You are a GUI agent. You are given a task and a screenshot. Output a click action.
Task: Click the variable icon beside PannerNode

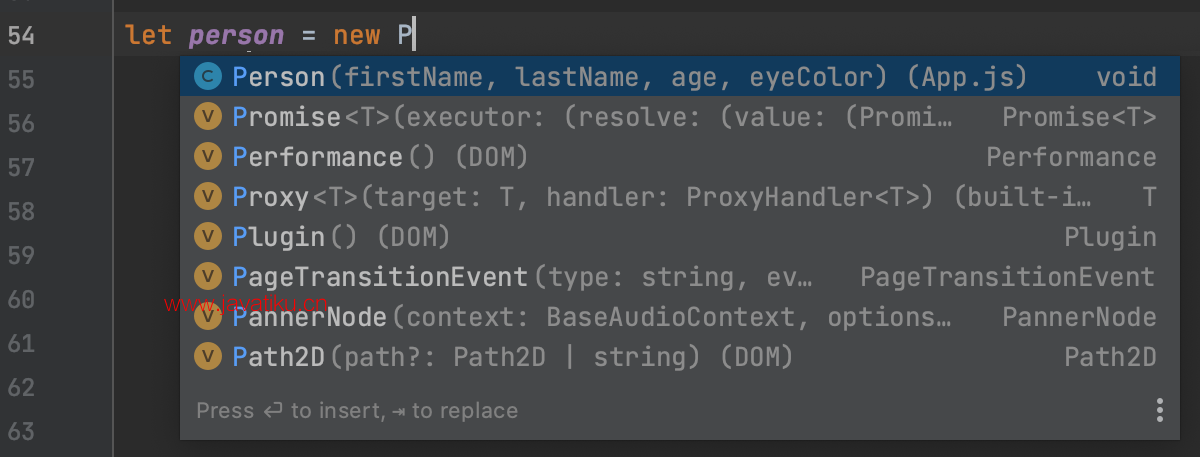point(207,317)
